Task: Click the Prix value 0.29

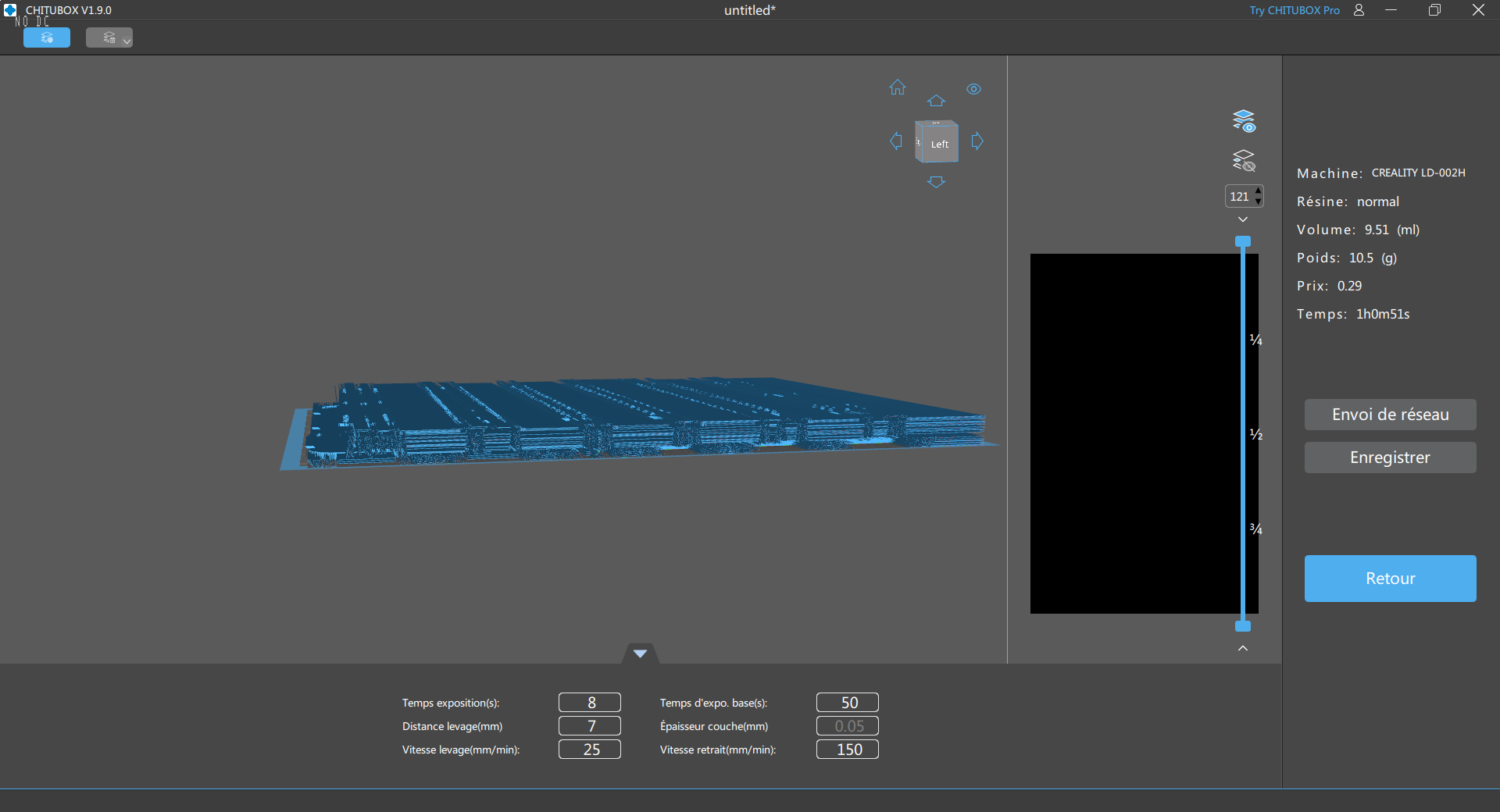Action: coord(1350,286)
